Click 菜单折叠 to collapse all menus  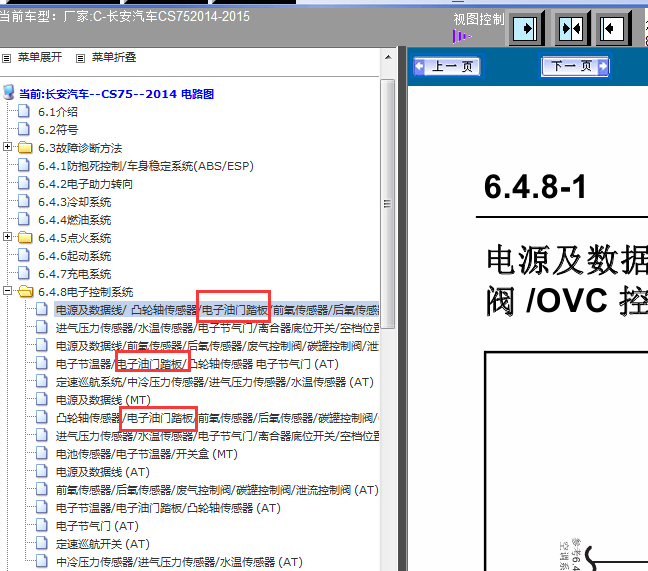[x=114, y=57]
